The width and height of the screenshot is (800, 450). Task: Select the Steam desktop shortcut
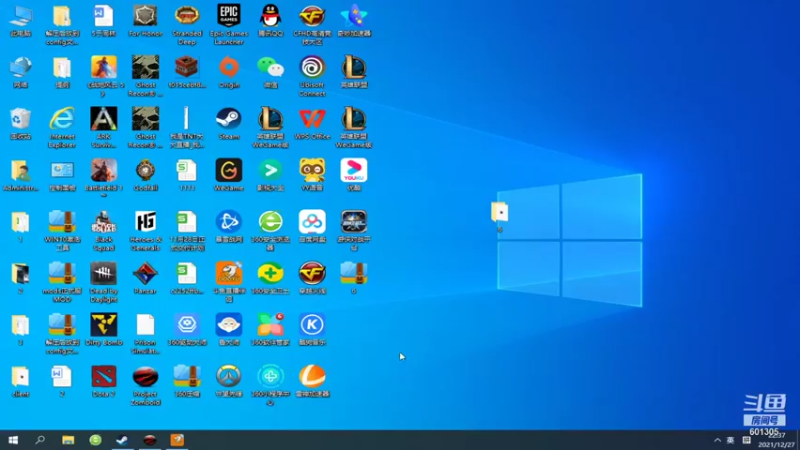pos(229,124)
